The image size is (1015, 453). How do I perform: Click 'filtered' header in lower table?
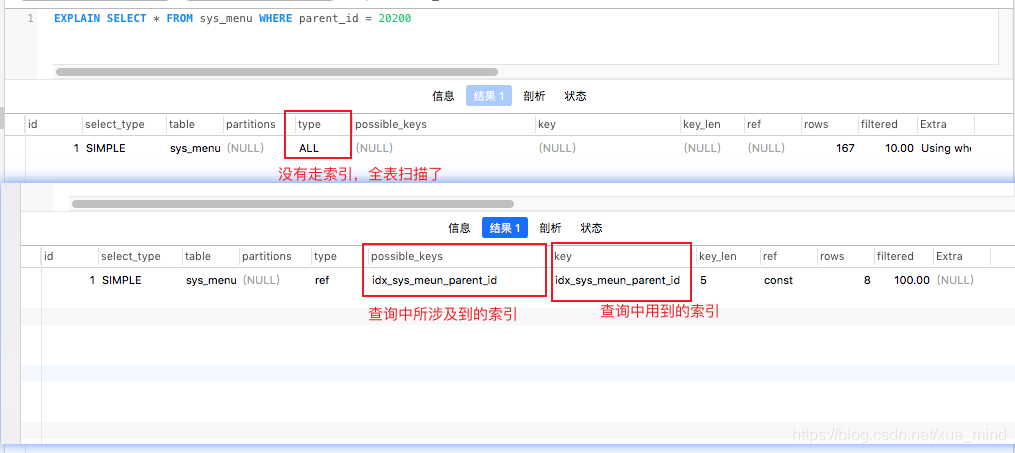click(895, 256)
